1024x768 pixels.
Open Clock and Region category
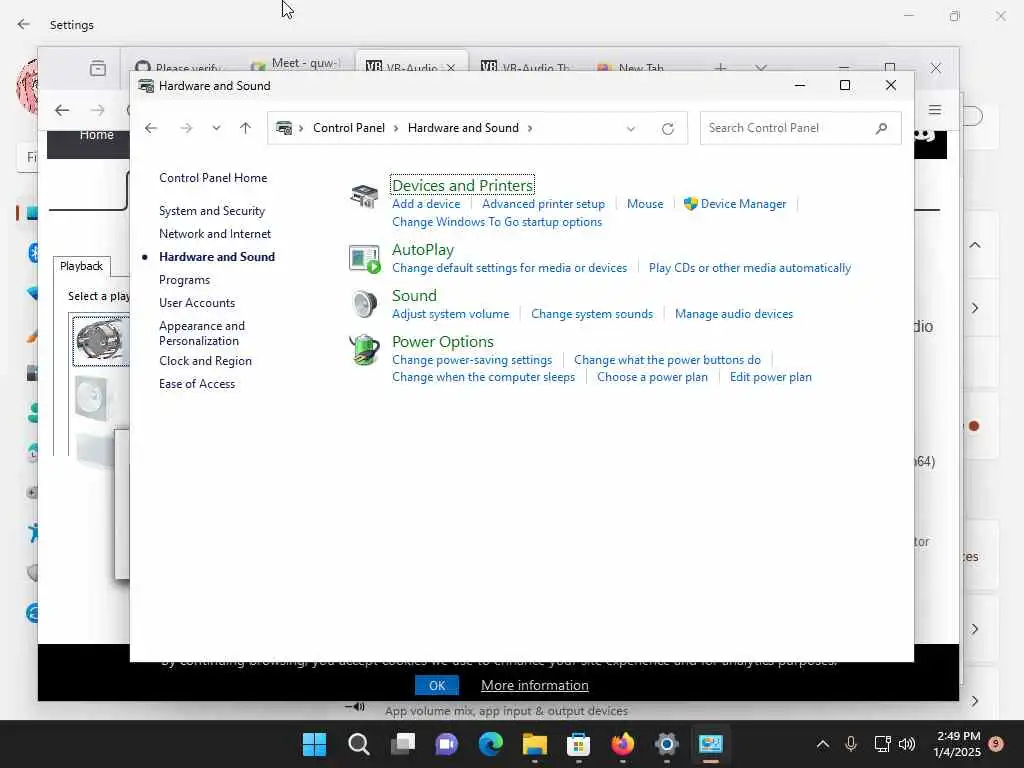point(205,361)
